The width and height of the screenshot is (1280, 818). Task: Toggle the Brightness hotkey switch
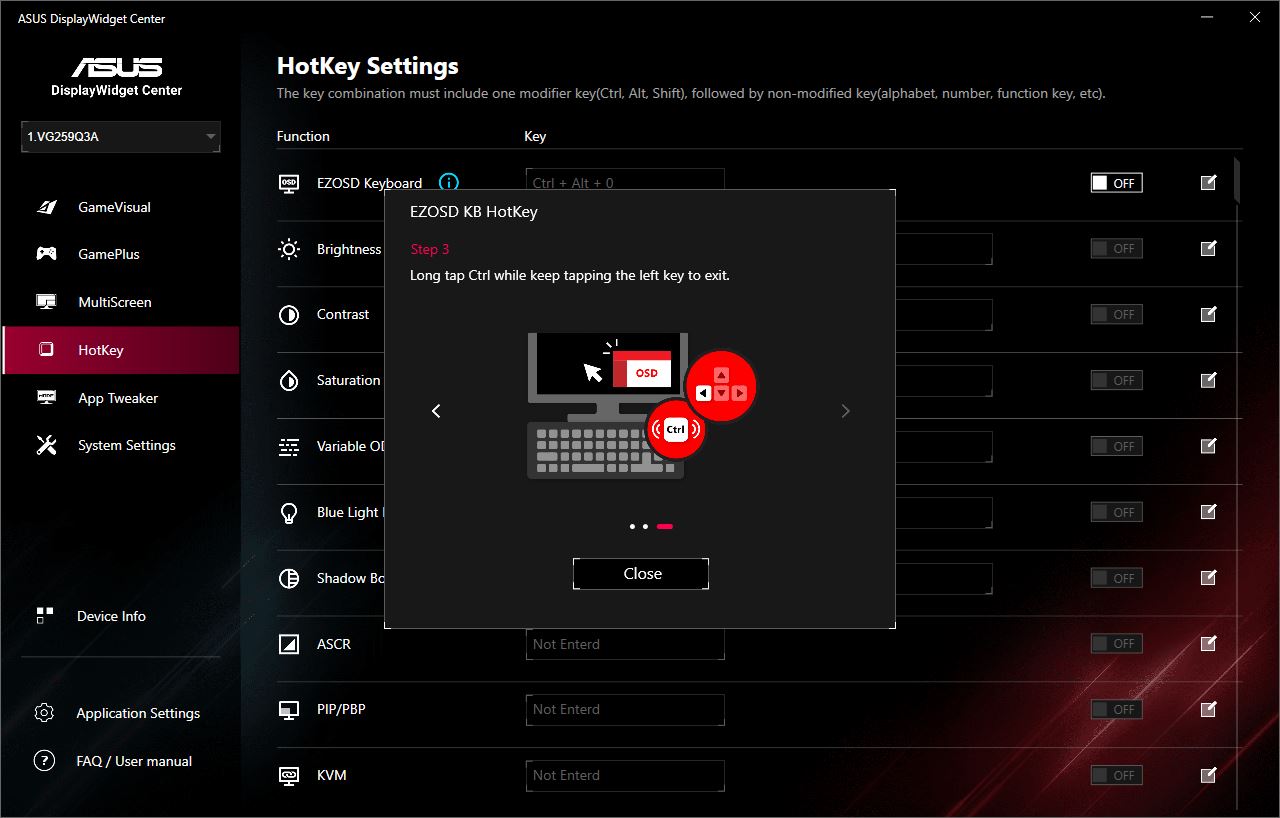[1116, 249]
